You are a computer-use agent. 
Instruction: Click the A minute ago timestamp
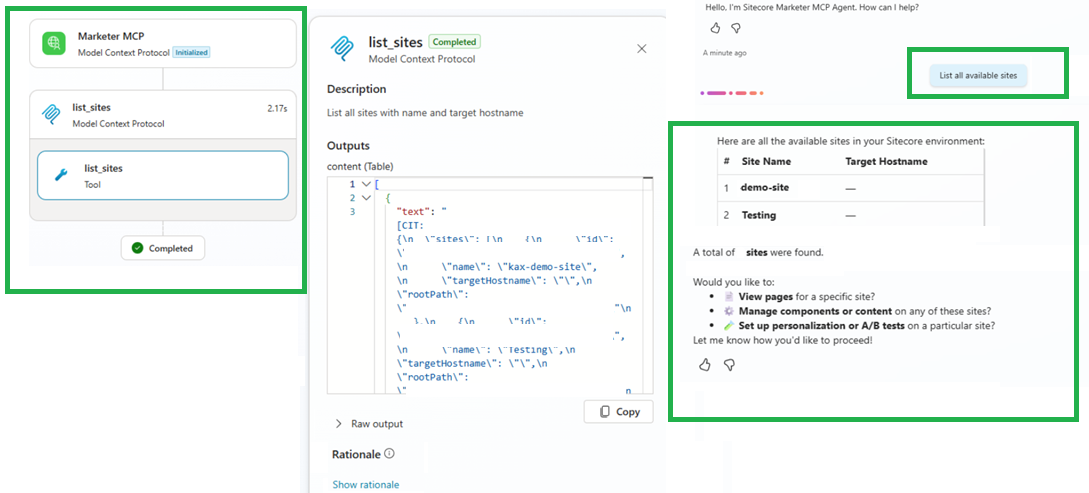(x=724, y=53)
